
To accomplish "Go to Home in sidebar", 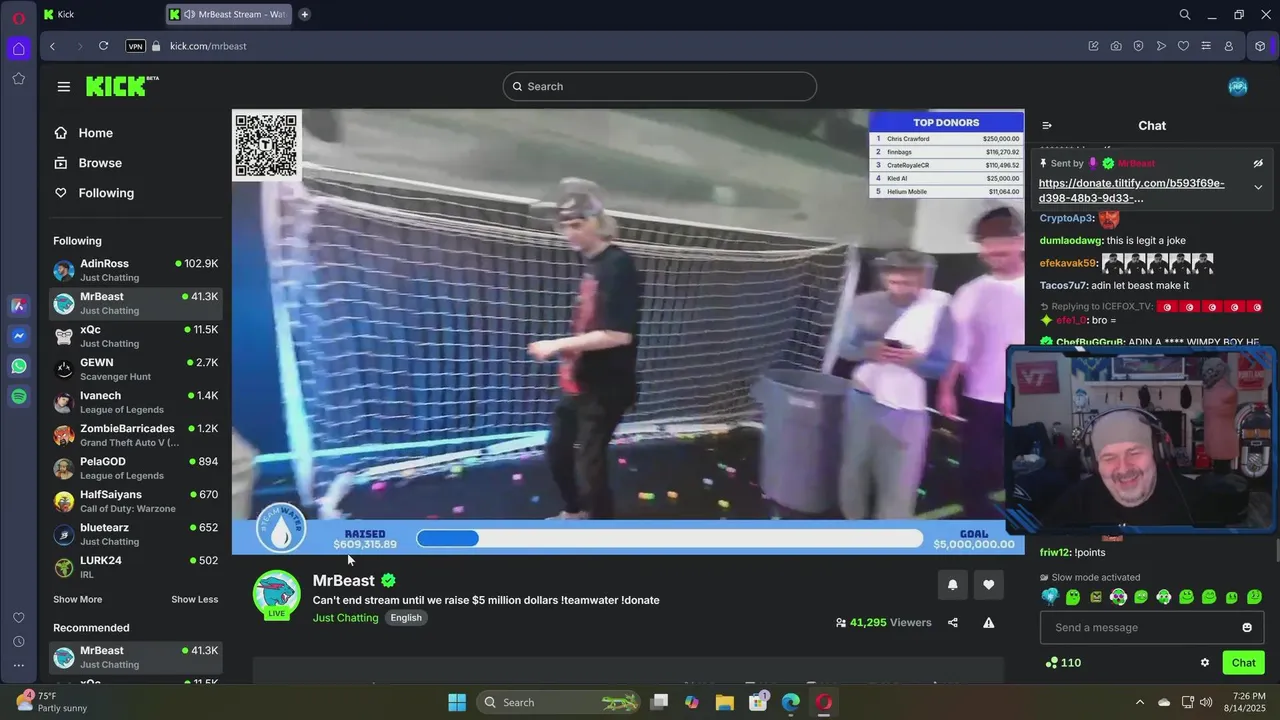I will click(x=85, y=133).
